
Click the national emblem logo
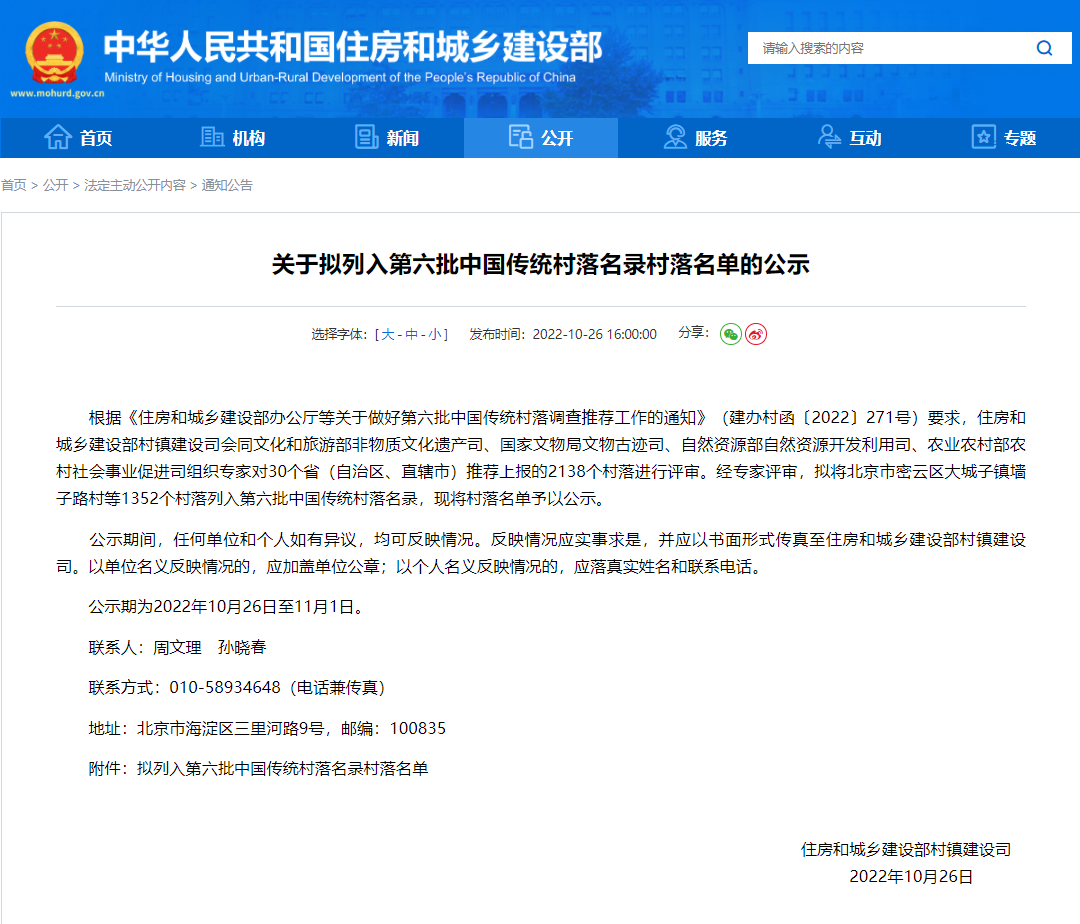(x=54, y=53)
